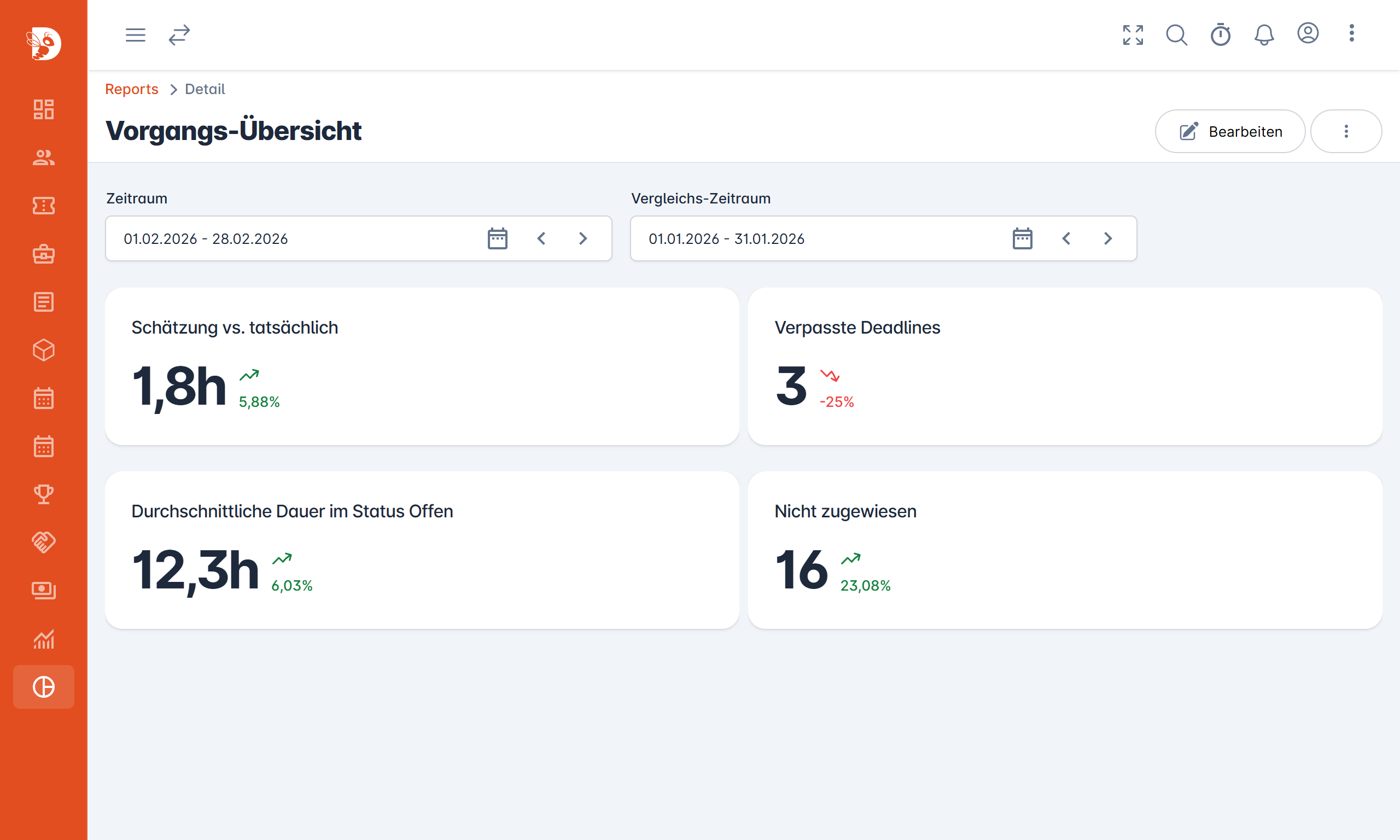This screenshot has height=840, width=1400.
Task: Open the hamburger navigation menu
Action: coord(135,35)
